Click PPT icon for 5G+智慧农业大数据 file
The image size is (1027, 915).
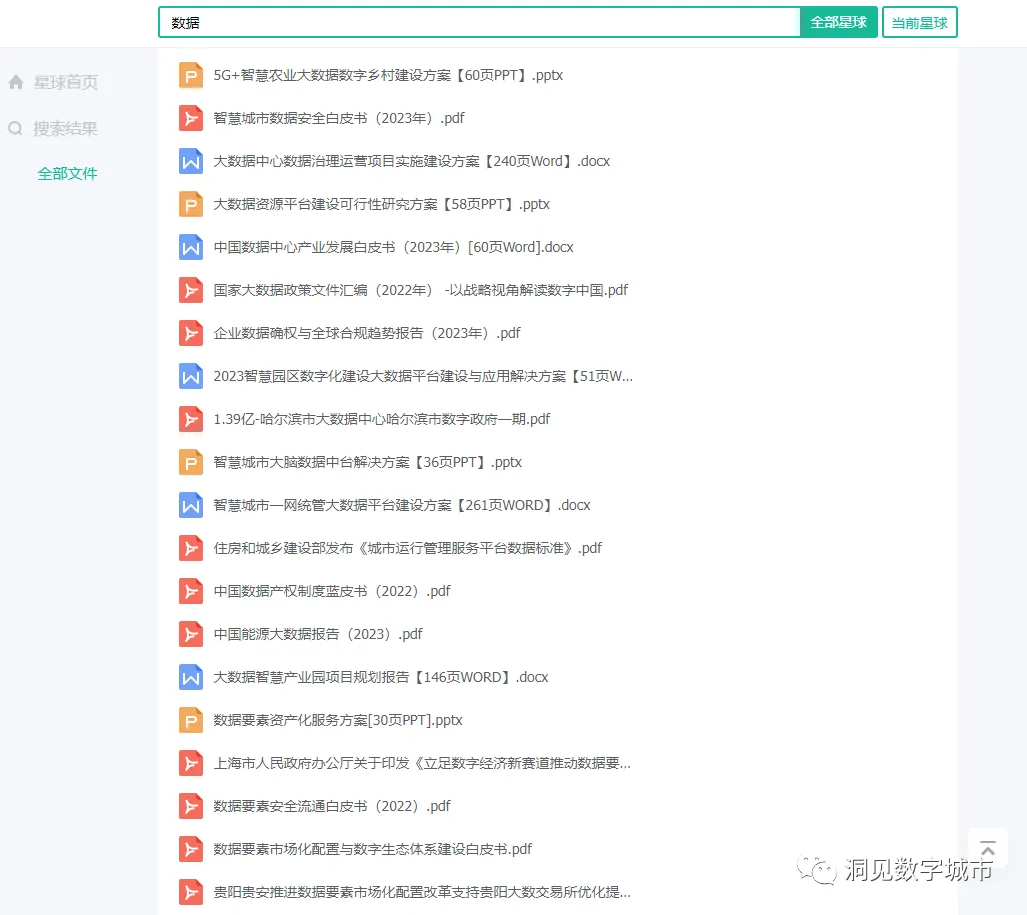[191, 75]
